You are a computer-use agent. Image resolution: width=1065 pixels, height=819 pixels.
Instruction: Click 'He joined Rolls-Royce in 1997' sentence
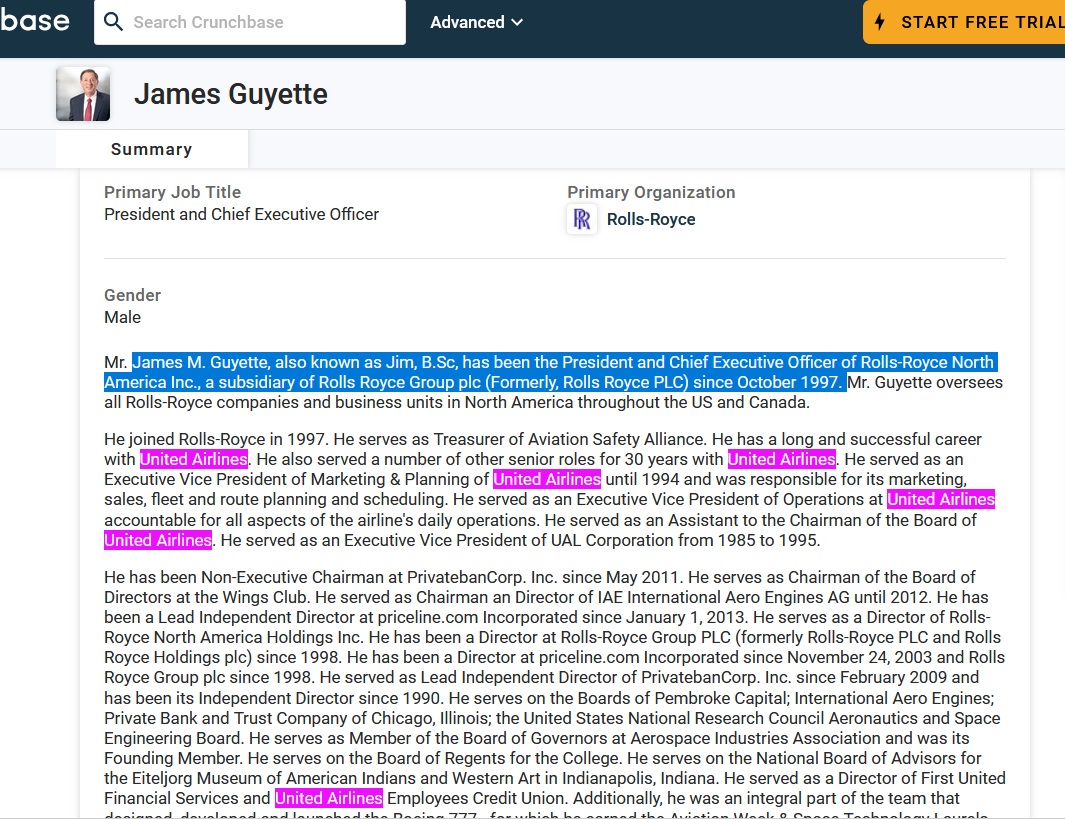(216, 439)
